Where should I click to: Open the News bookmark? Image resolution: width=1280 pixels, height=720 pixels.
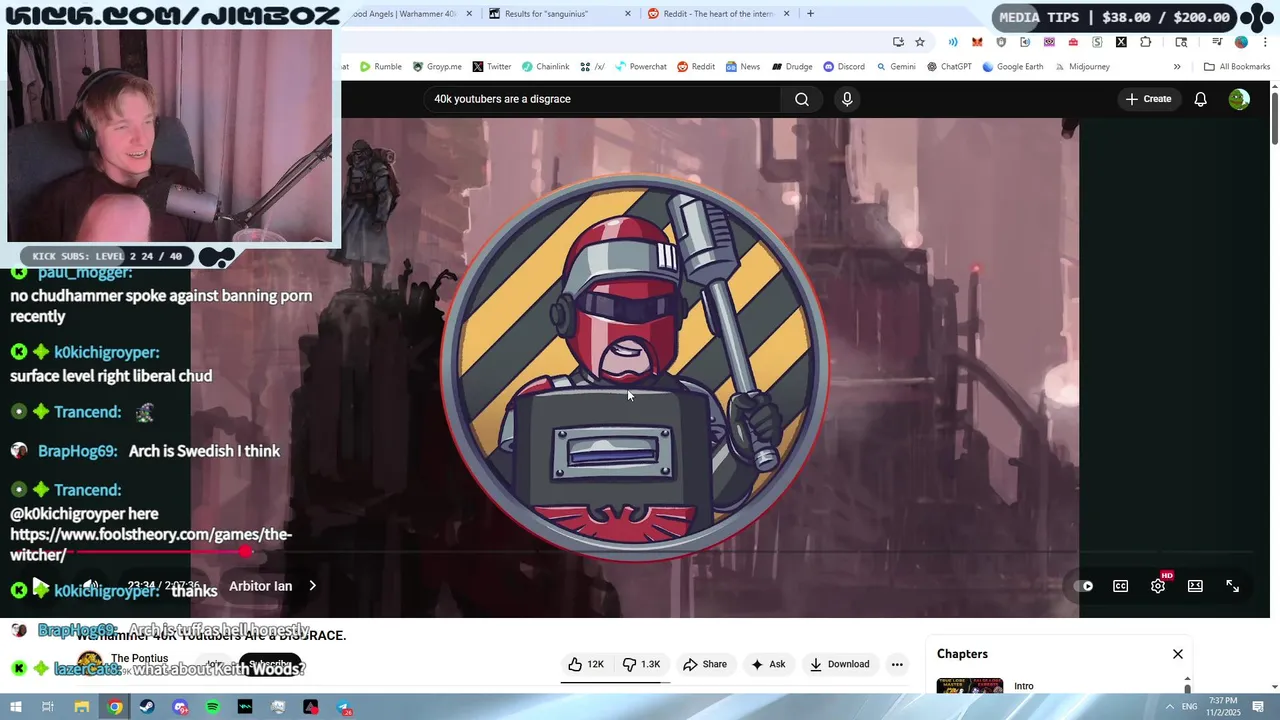(742, 67)
